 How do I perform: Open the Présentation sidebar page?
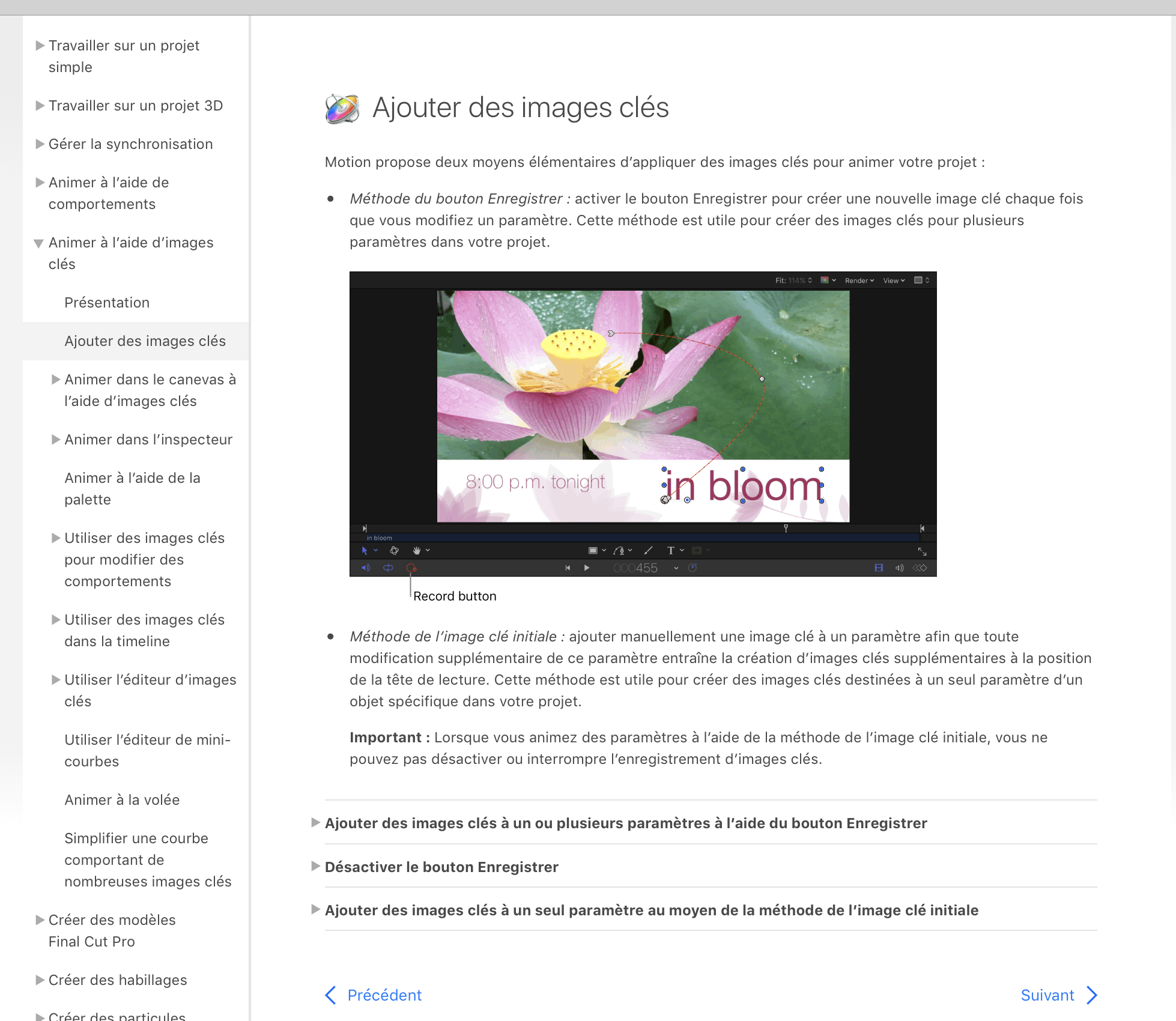[x=107, y=303]
